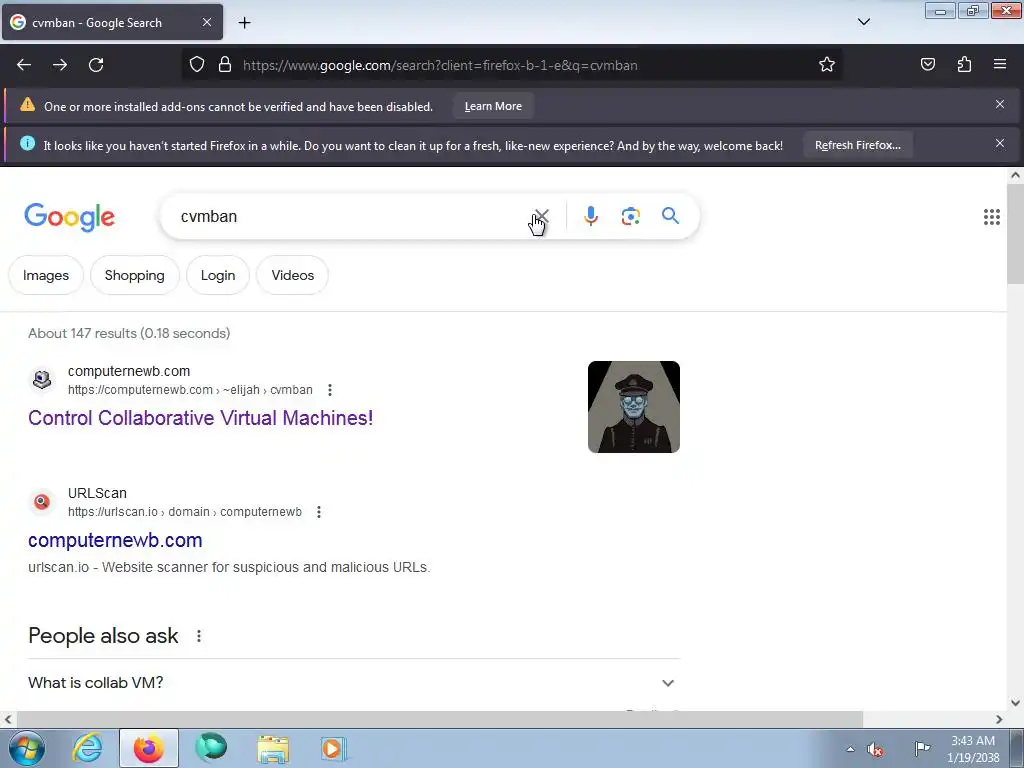Open the officer thumbnail image
1024x768 pixels.
tap(633, 407)
